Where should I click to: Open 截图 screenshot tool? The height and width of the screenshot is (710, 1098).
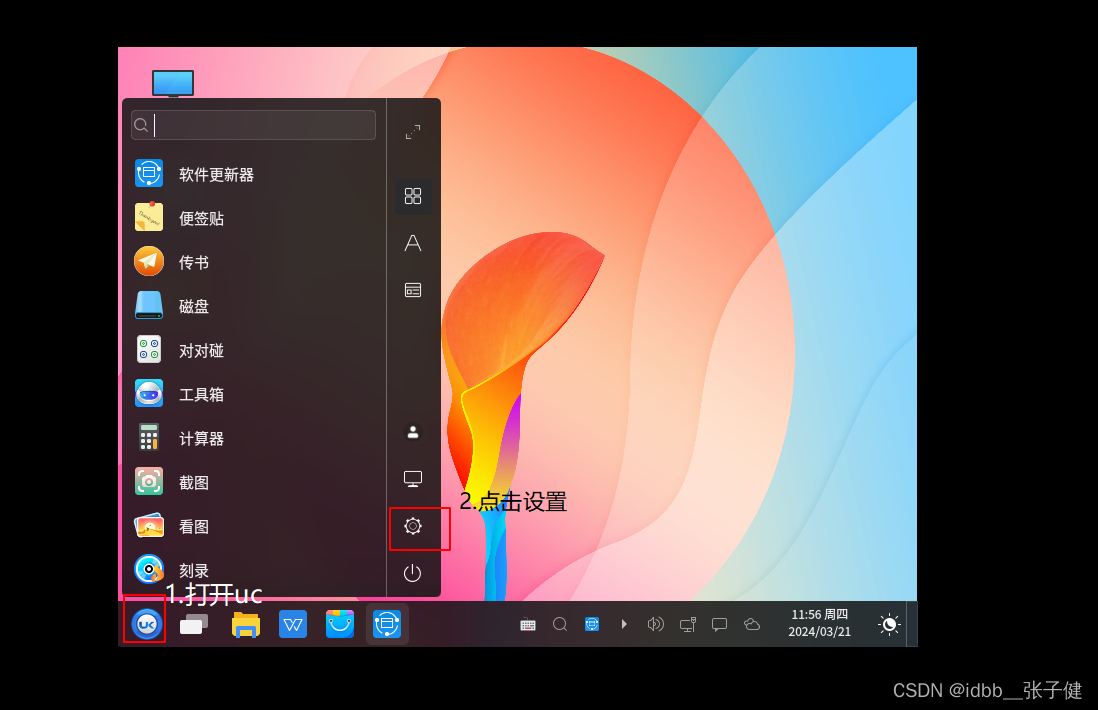click(x=255, y=482)
